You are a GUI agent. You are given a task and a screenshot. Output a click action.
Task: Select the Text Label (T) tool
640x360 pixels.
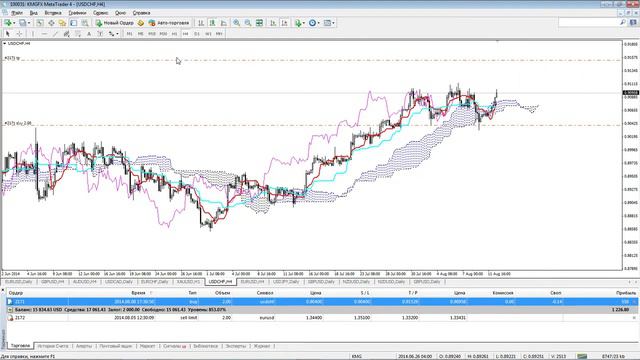click(x=100, y=34)
